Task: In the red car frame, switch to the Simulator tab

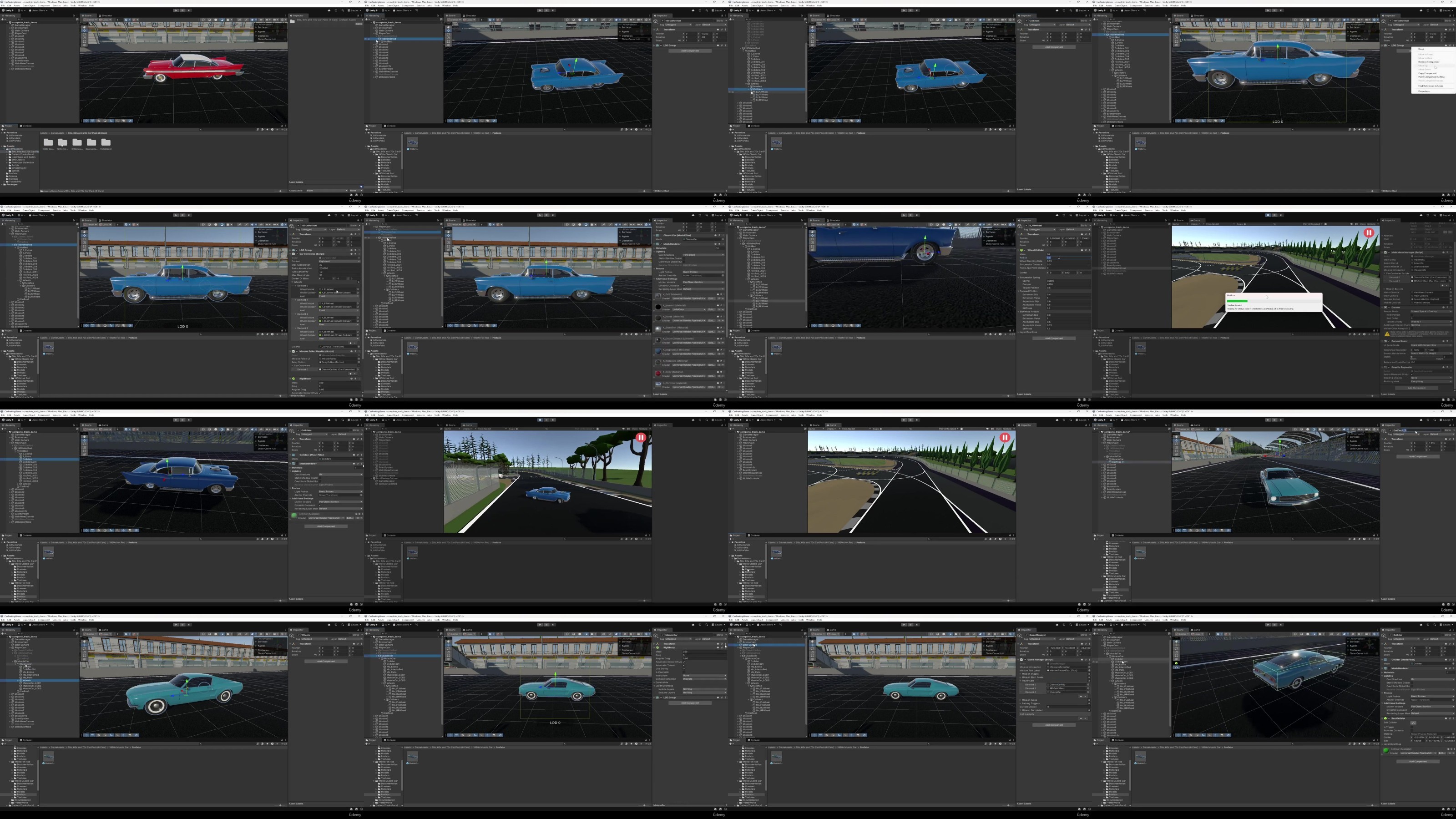Action: pos(106,16)
